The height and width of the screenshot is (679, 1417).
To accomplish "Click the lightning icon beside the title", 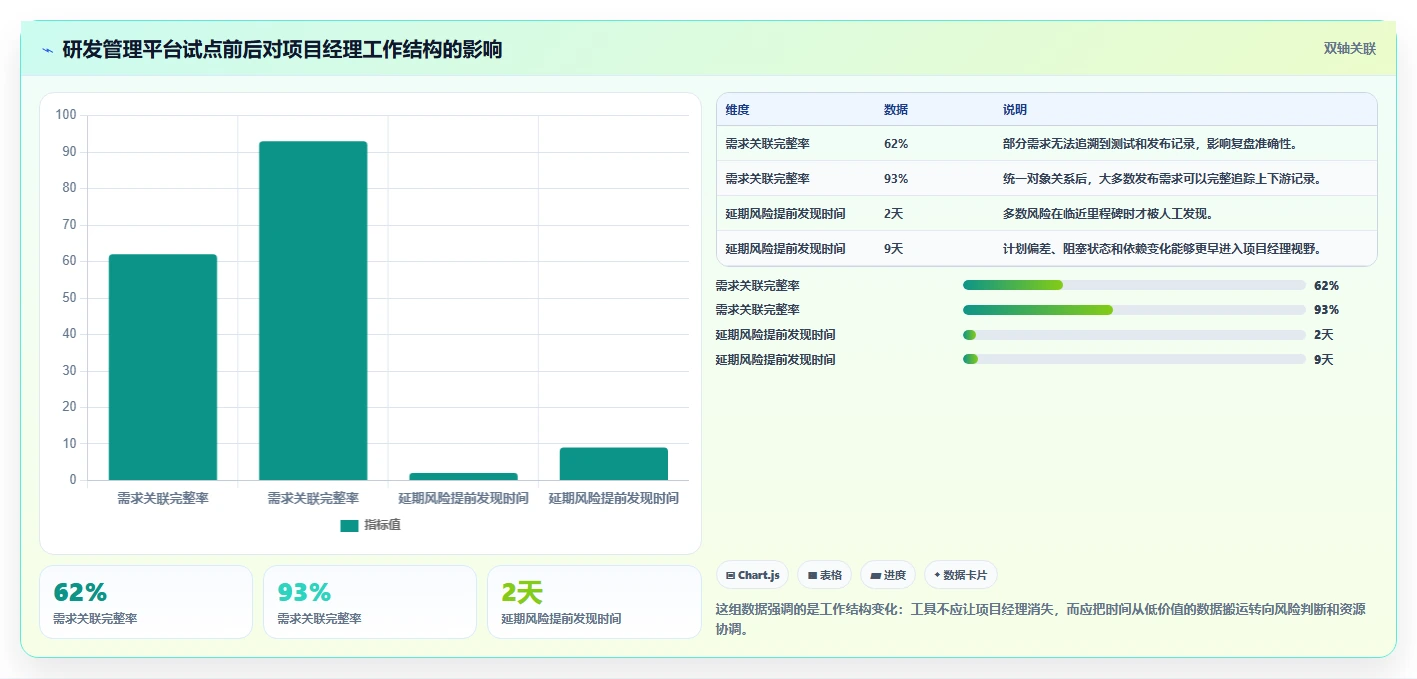I will [x=48, y=50].
